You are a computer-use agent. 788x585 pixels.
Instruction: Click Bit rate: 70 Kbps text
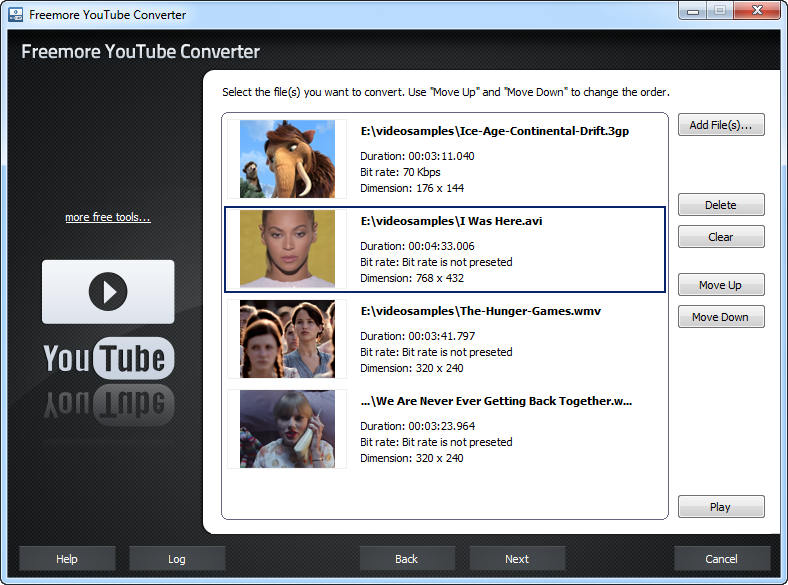pyautogui.click(x=400, y=172)
